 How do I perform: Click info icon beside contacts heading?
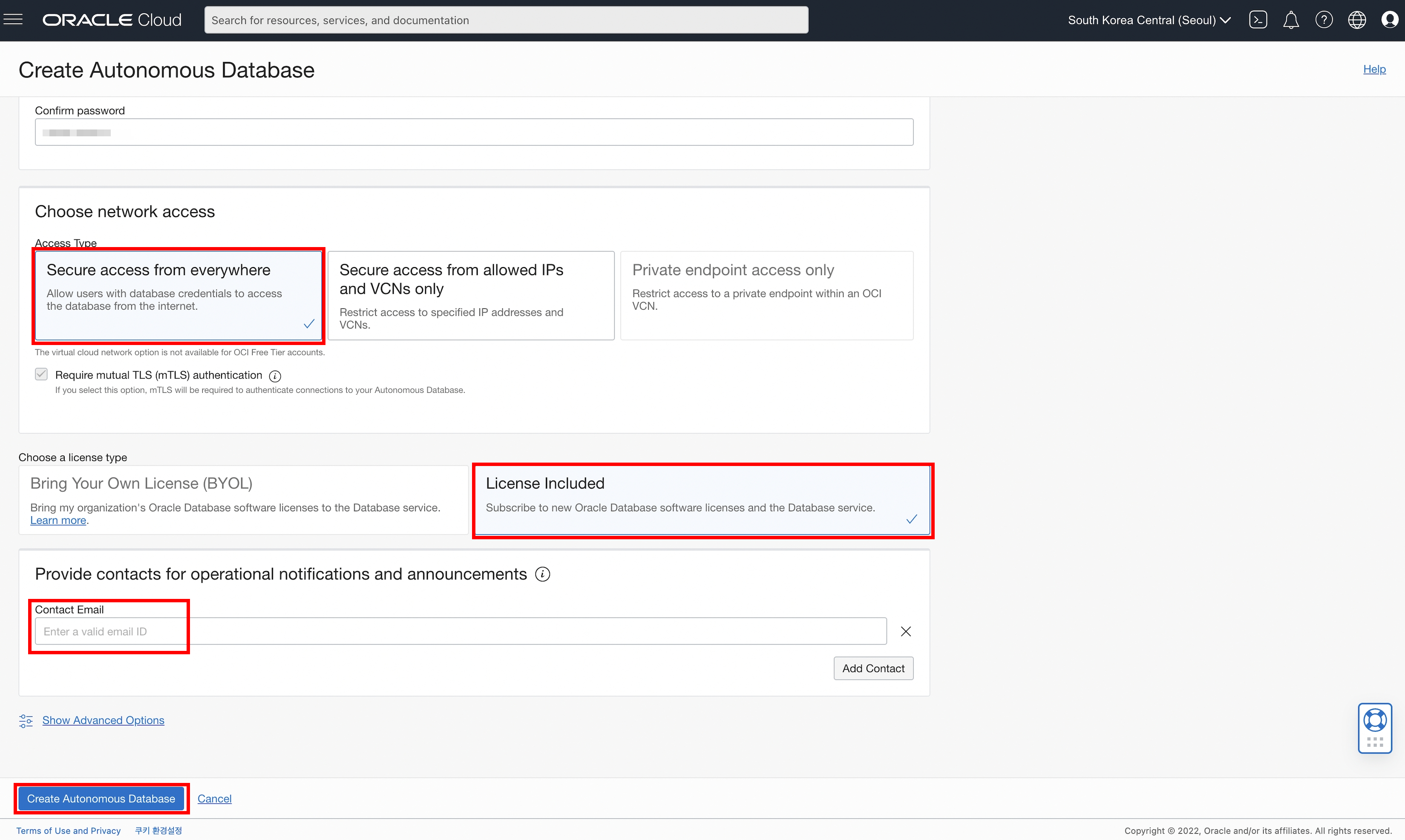click(x=542, y=574)
